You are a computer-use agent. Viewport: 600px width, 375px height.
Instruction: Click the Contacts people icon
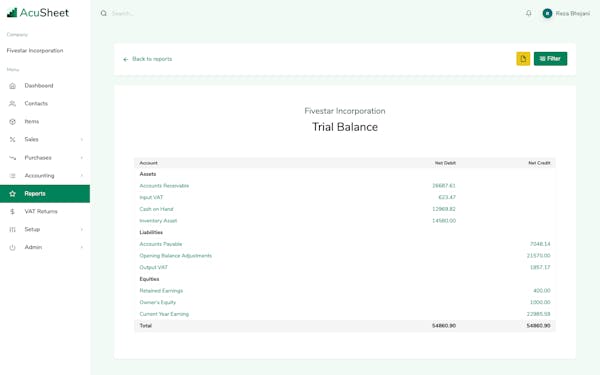(12, 104)
